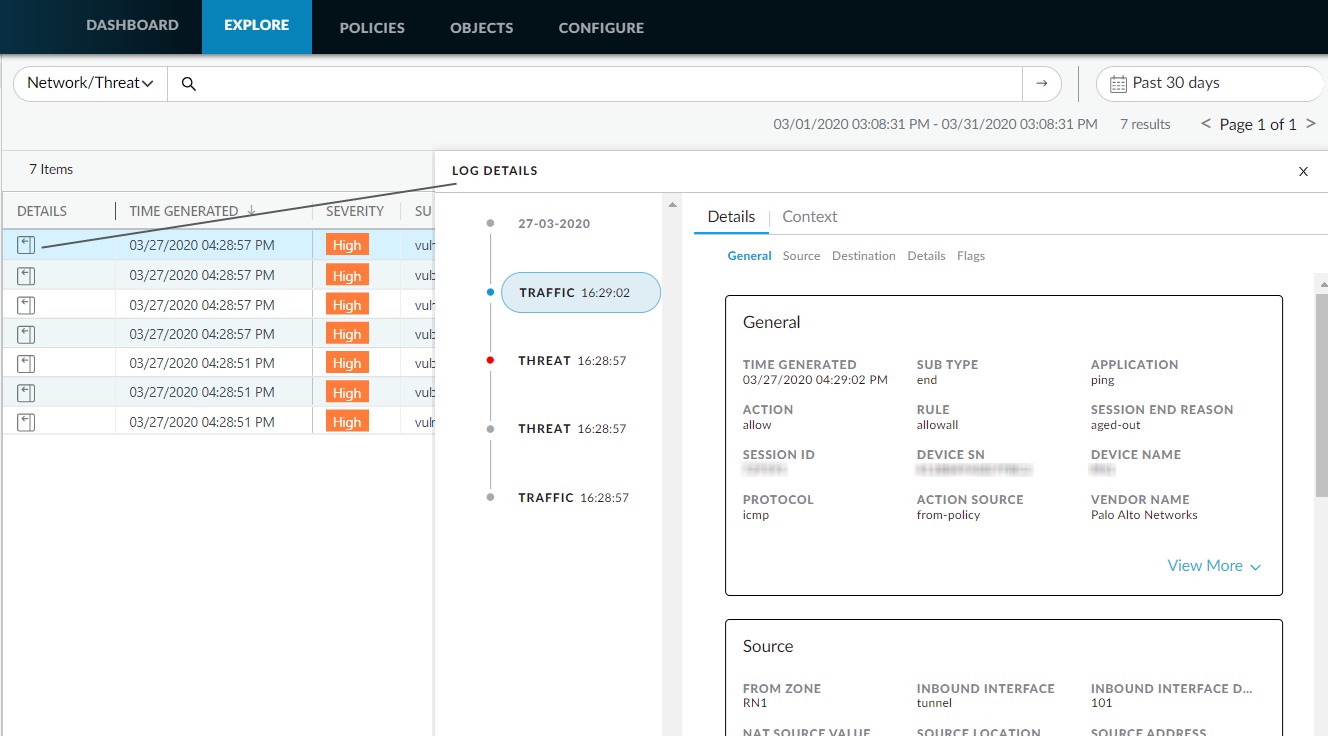Screen dimensions: 1328x736
Task: Click the calendar icon in time range
Action: (1118, 84)
